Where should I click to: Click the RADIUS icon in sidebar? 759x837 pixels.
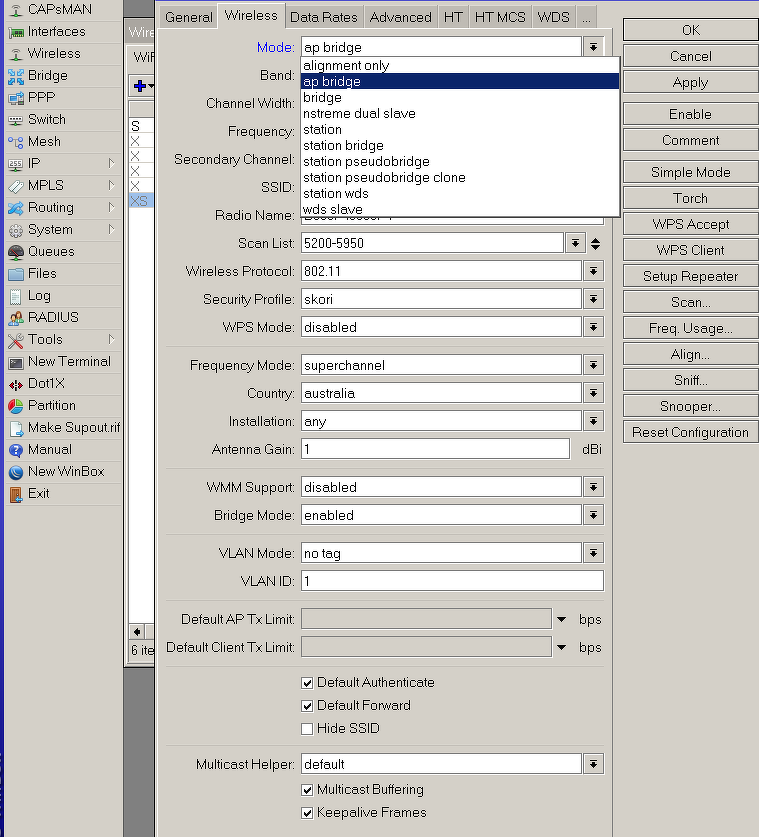click(16, 318)
